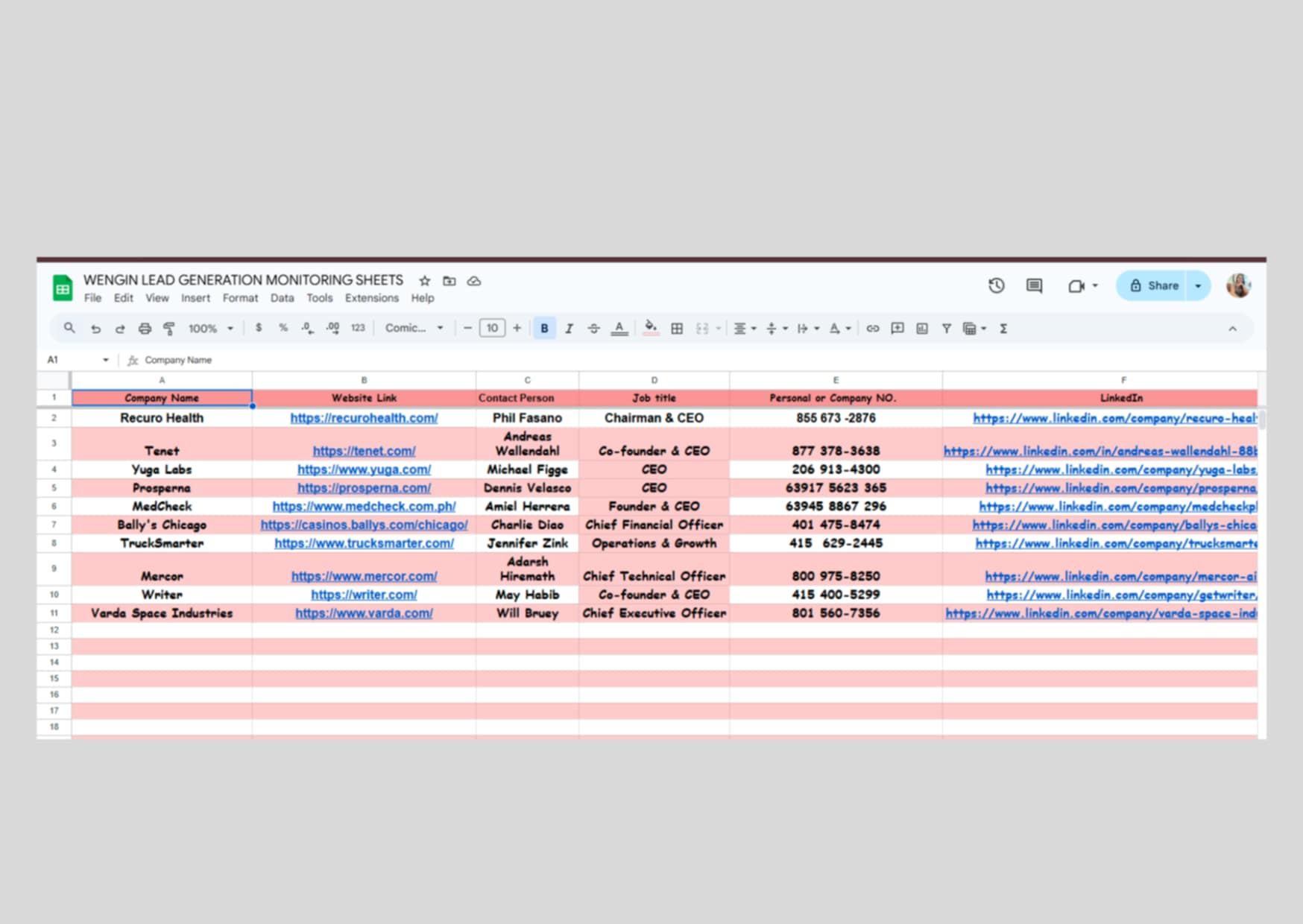Open the recurohealth.com website link
The width and height of the screenshot is (1303, 924).
364,418
